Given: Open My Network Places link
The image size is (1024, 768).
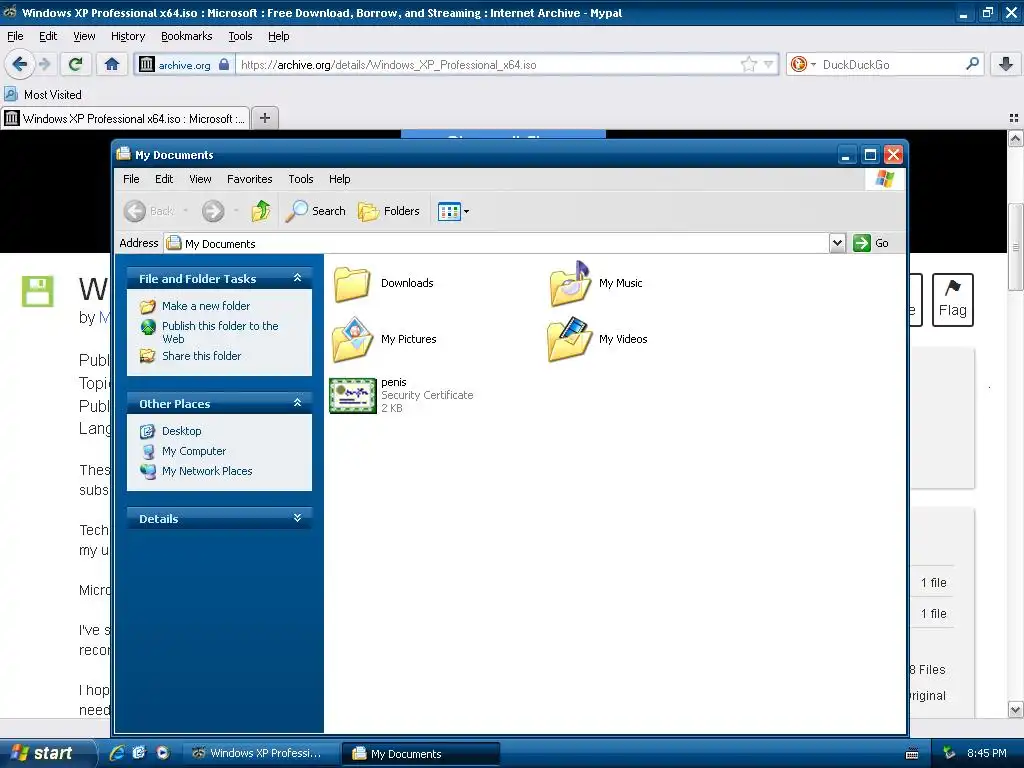Looking at the screenshot, I should coord(207,471).
